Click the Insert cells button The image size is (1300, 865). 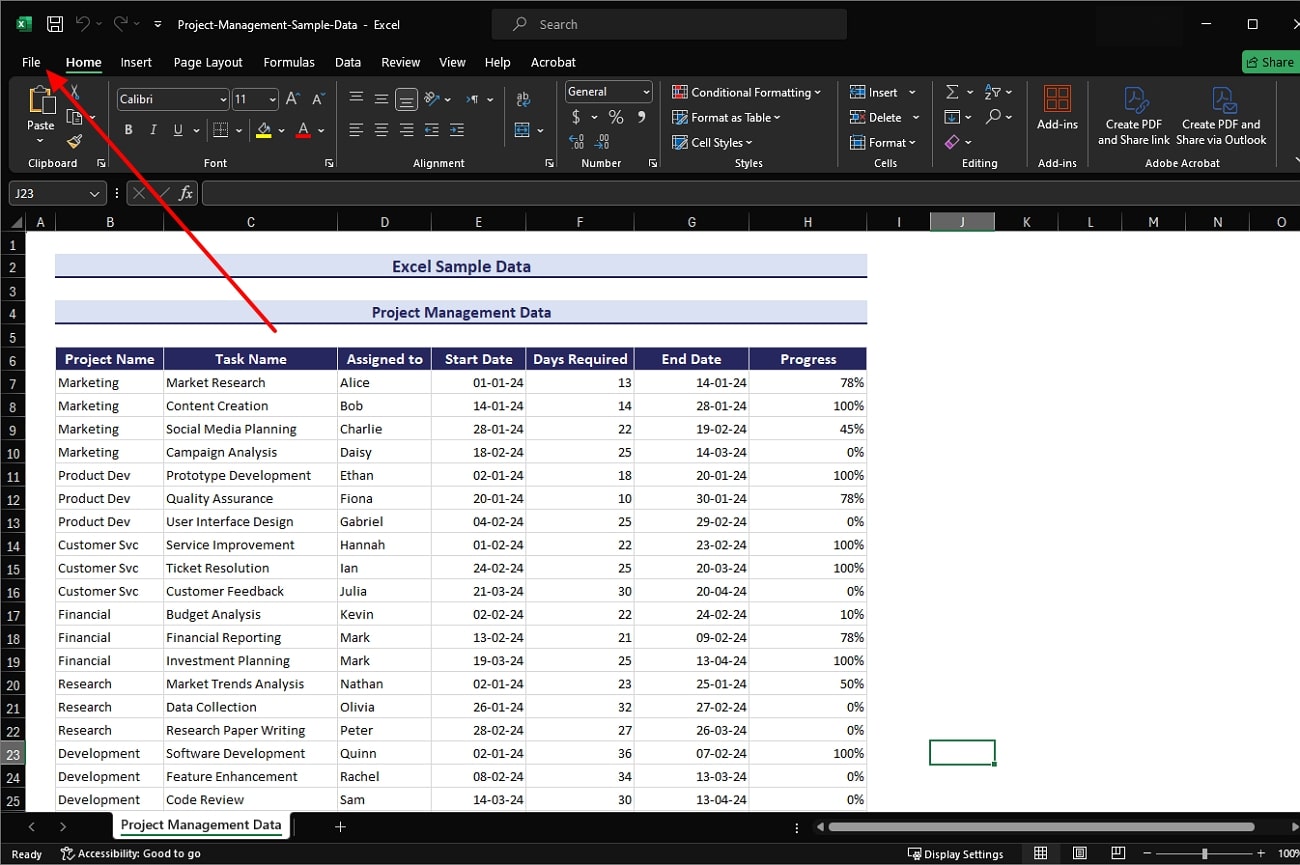[874, 92]
